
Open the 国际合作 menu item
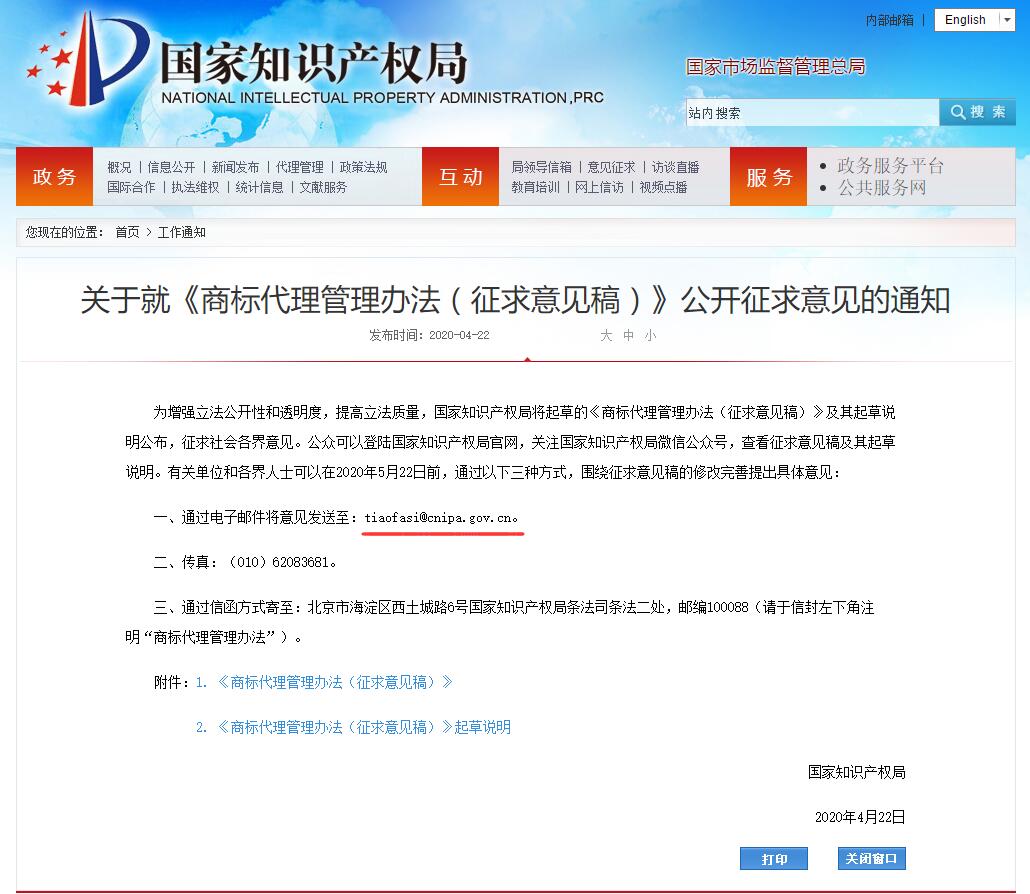[131, 187]
